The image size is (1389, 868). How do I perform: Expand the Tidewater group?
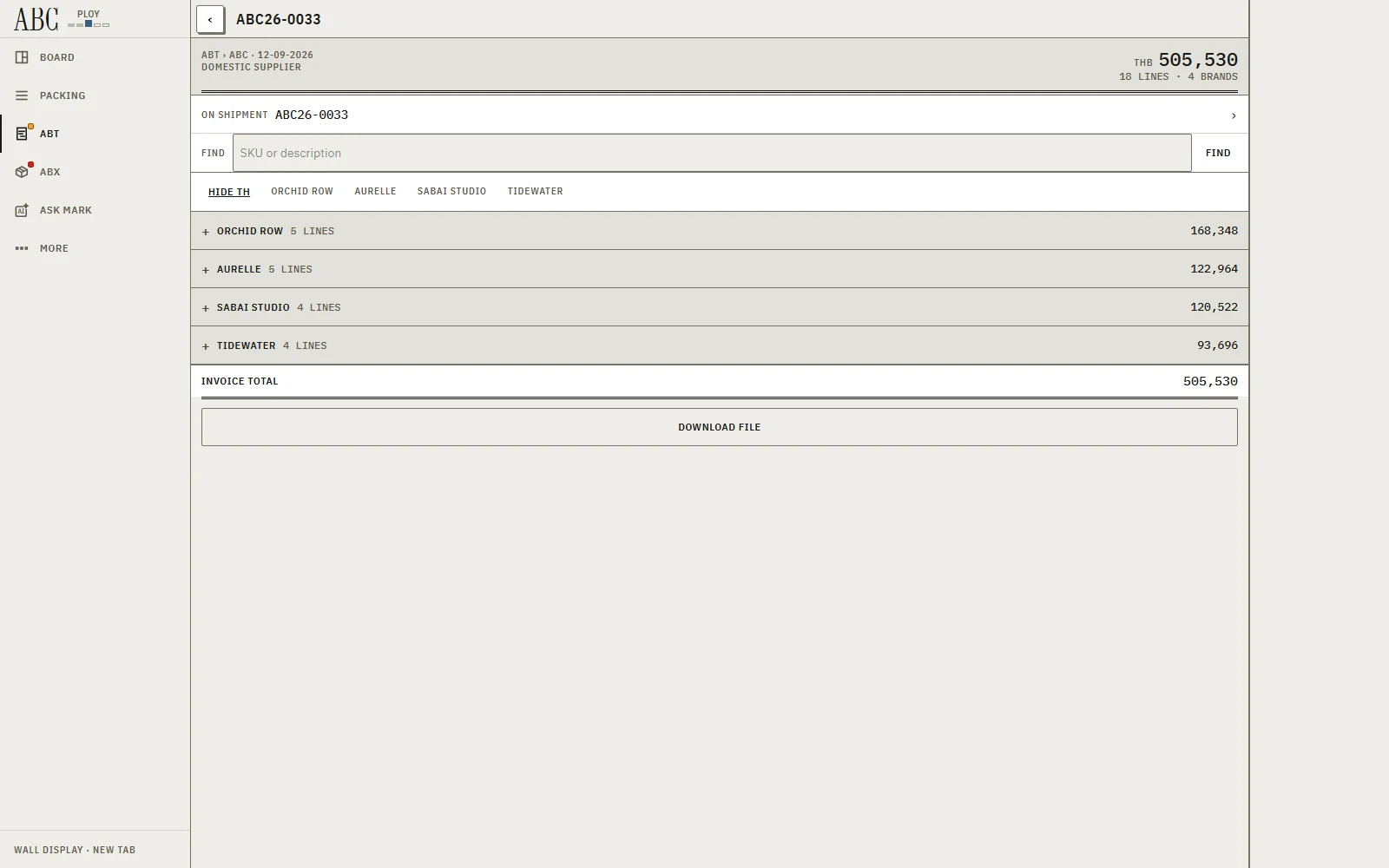pyautogui.click(x=720, y=345)
